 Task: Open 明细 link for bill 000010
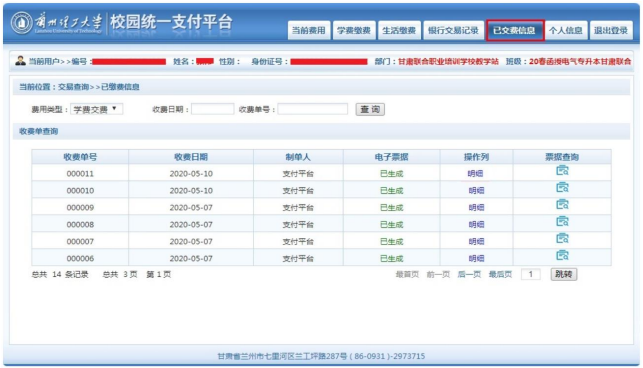[x=476, y=191]
